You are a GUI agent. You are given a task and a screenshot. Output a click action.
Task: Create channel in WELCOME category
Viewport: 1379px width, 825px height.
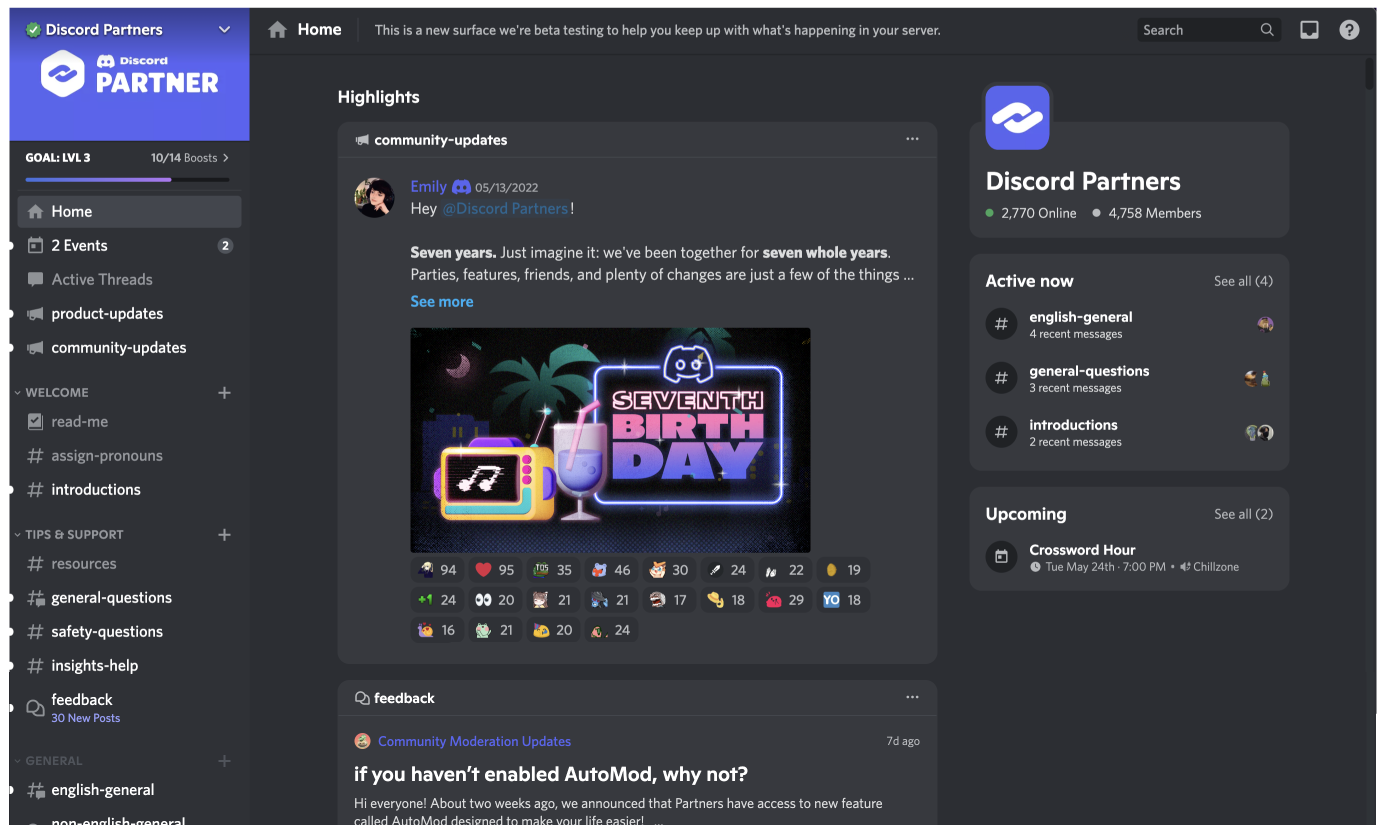(224, 393)
